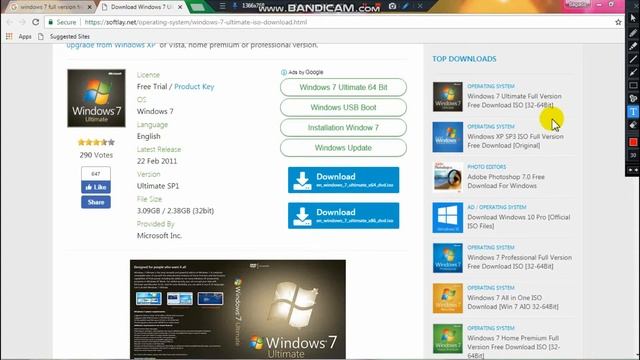Open the pen size 30 setting
This screenshot has height=360, width=640.
tap(633, 156)
